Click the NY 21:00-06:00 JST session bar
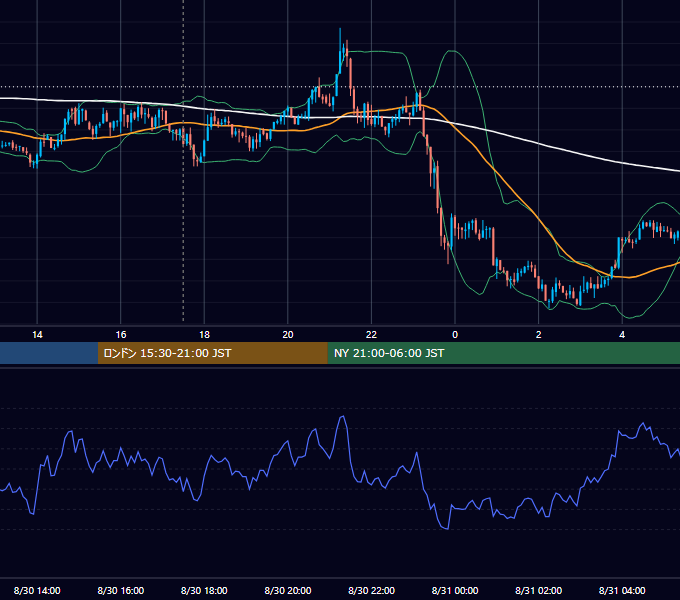The width and height of the screenshot is (680, 600). [x=503, y=353]
